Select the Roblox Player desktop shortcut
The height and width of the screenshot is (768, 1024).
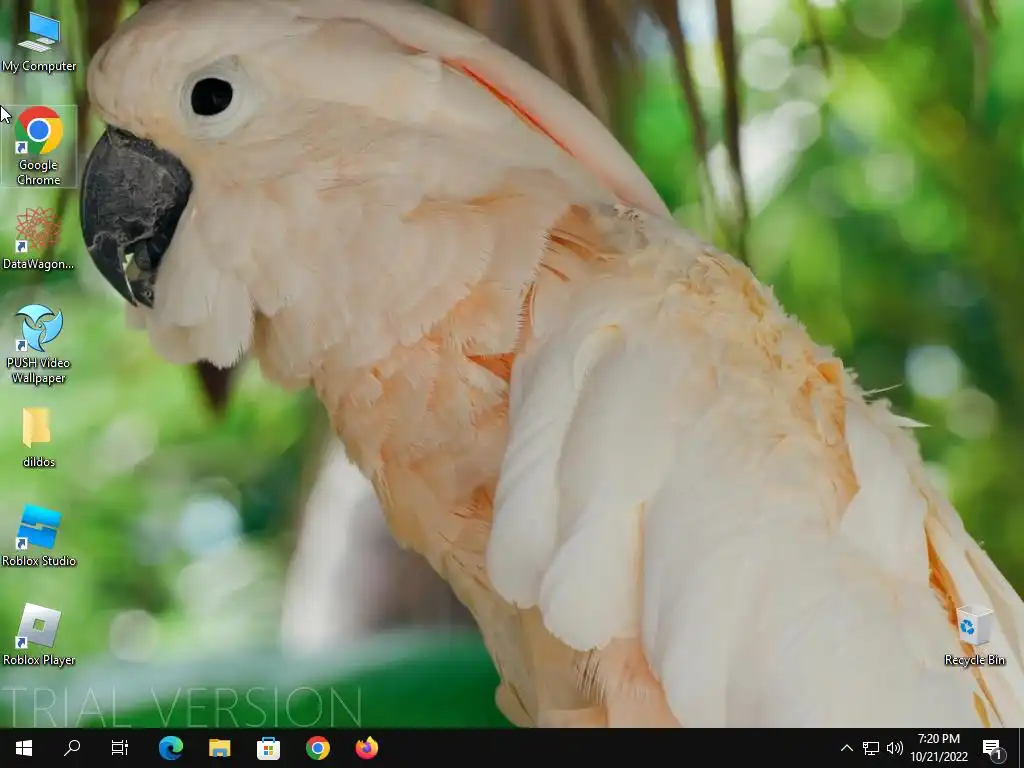(x=39, y=635)
